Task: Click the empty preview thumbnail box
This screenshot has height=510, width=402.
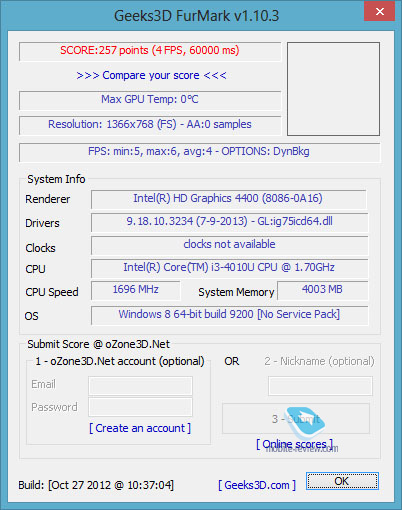Action: click(333, 89)
